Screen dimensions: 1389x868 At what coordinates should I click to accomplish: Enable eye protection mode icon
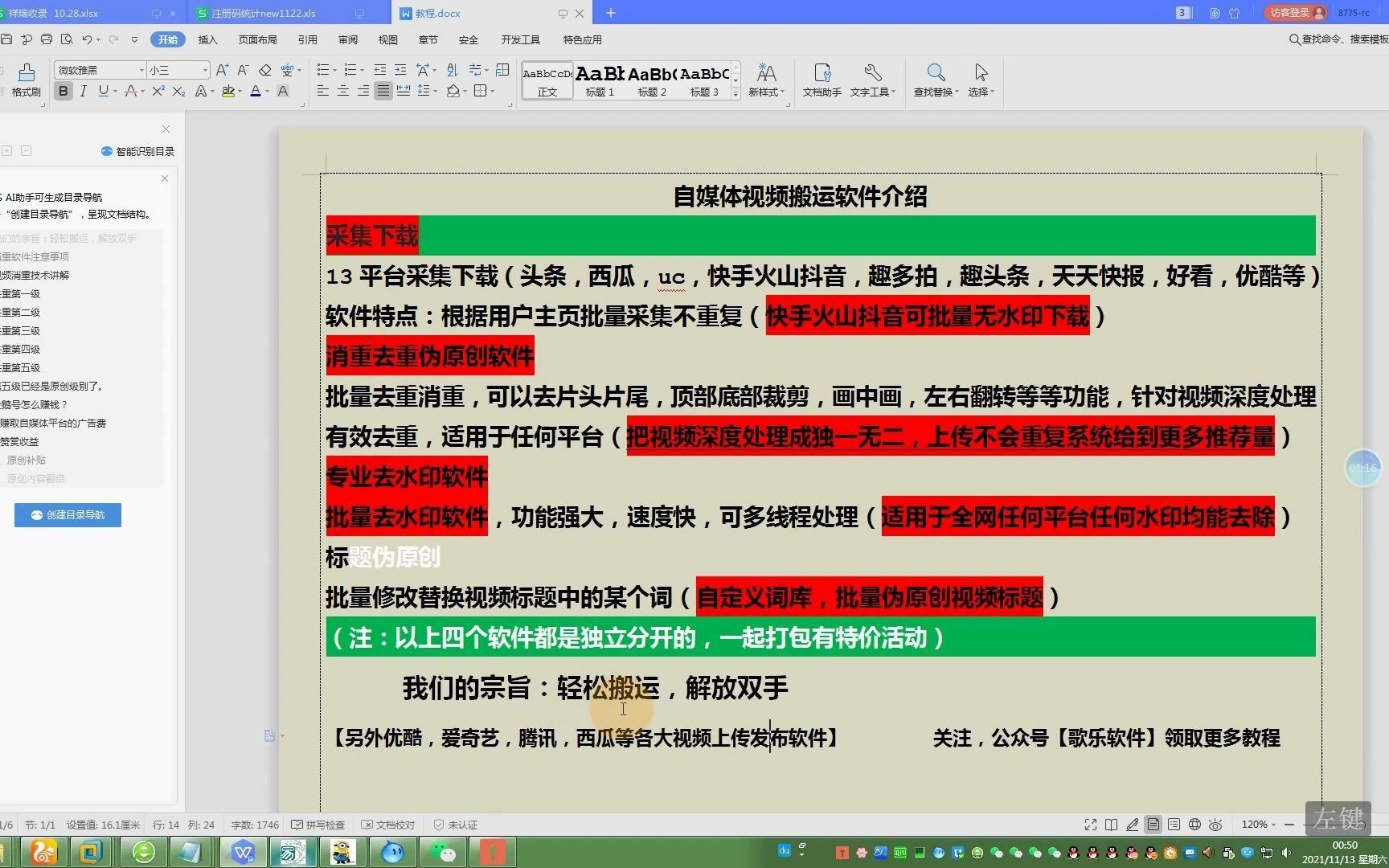pos(1215,825)
